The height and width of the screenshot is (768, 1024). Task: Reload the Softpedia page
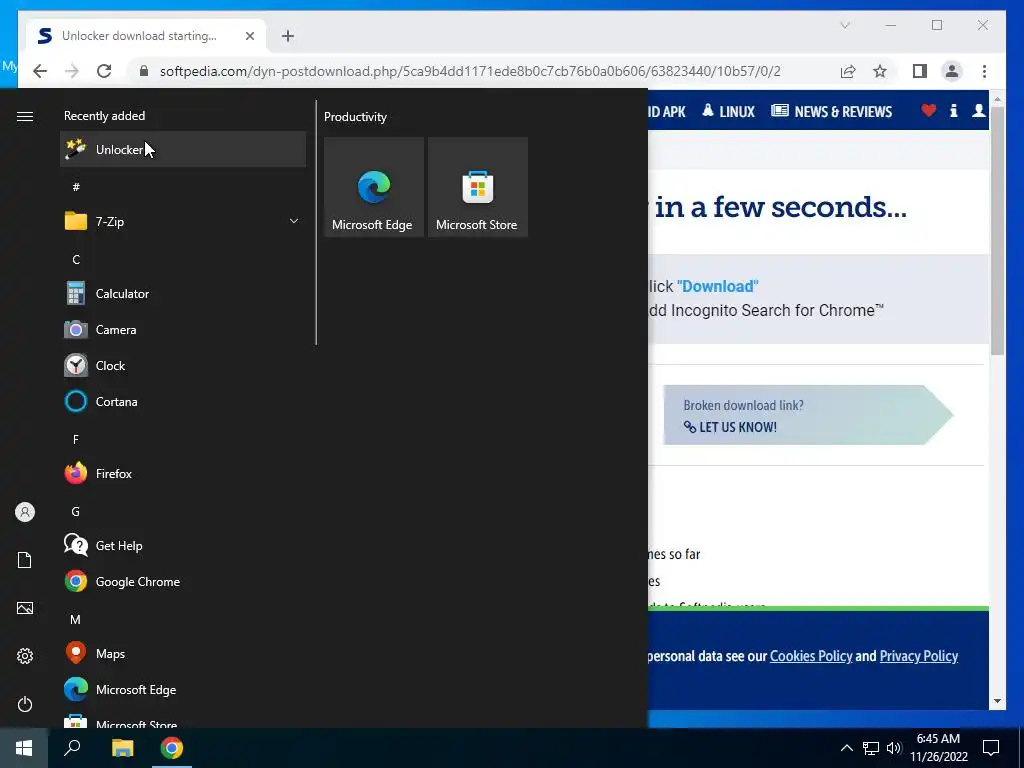104,71
